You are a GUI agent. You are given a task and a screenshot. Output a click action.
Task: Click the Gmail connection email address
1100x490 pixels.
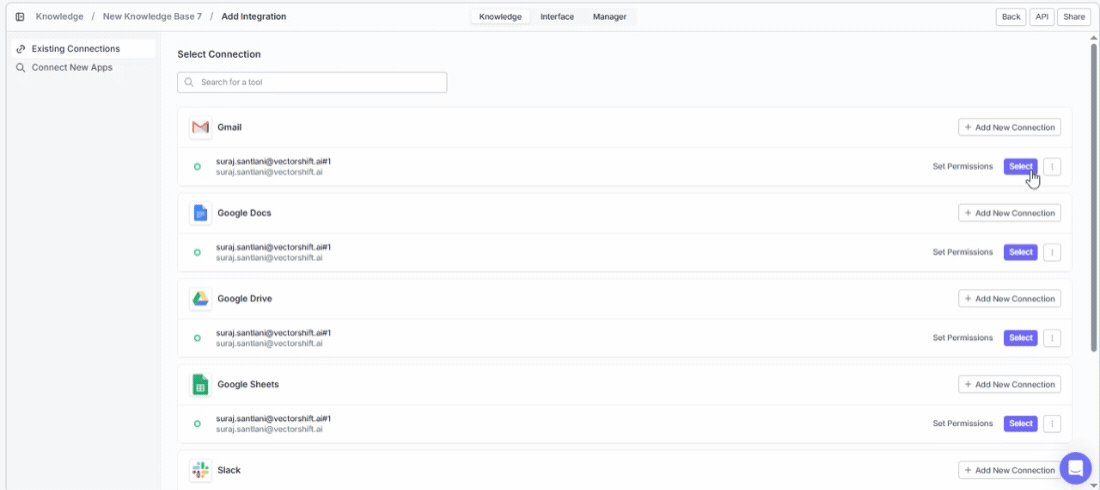(269, 172)
